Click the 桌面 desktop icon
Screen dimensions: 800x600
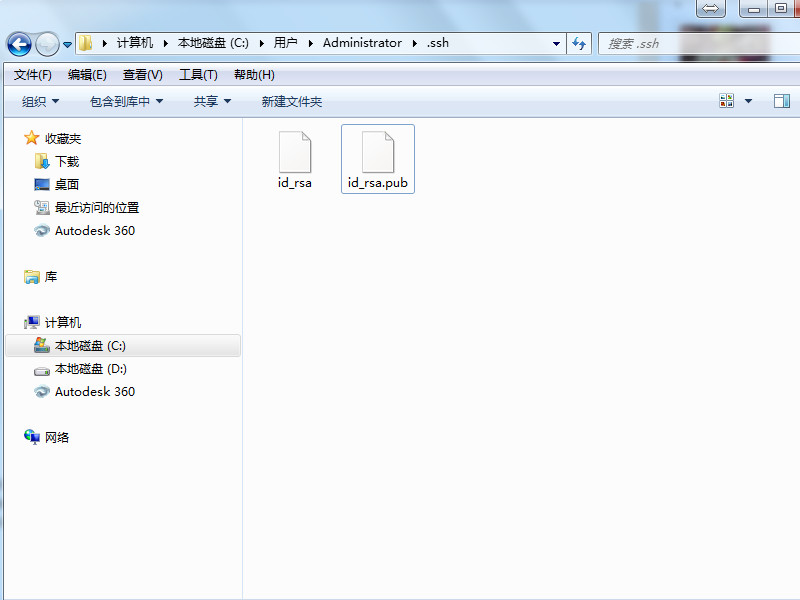(x=42, y=184)
